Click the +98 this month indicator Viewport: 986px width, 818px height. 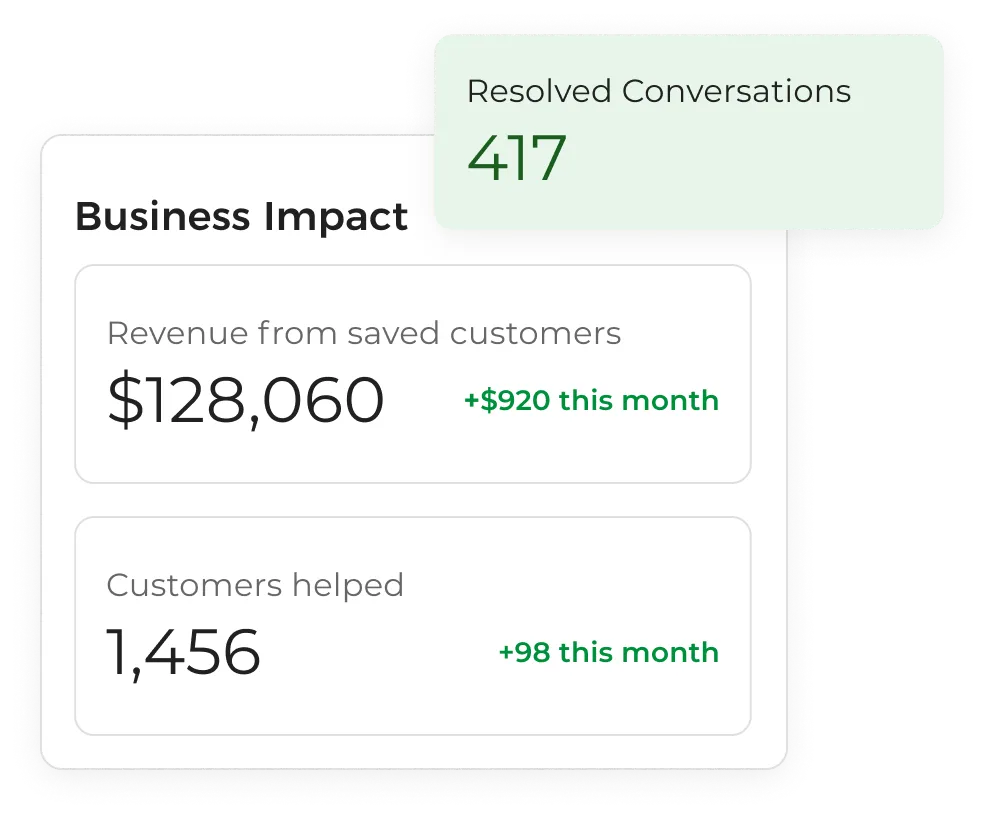pyautogui.click(x=608, y=653)
